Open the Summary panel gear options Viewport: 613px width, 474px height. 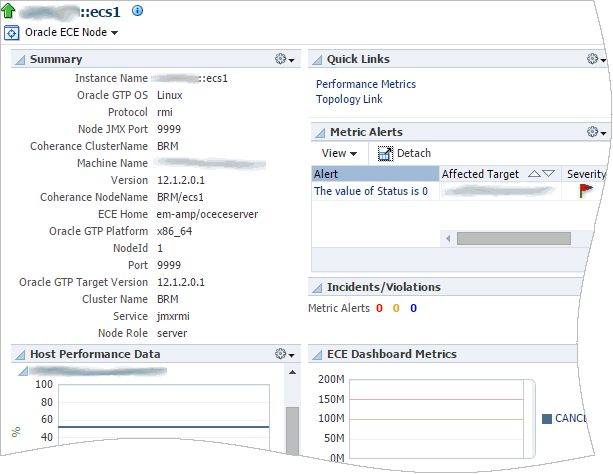point(284,59)
